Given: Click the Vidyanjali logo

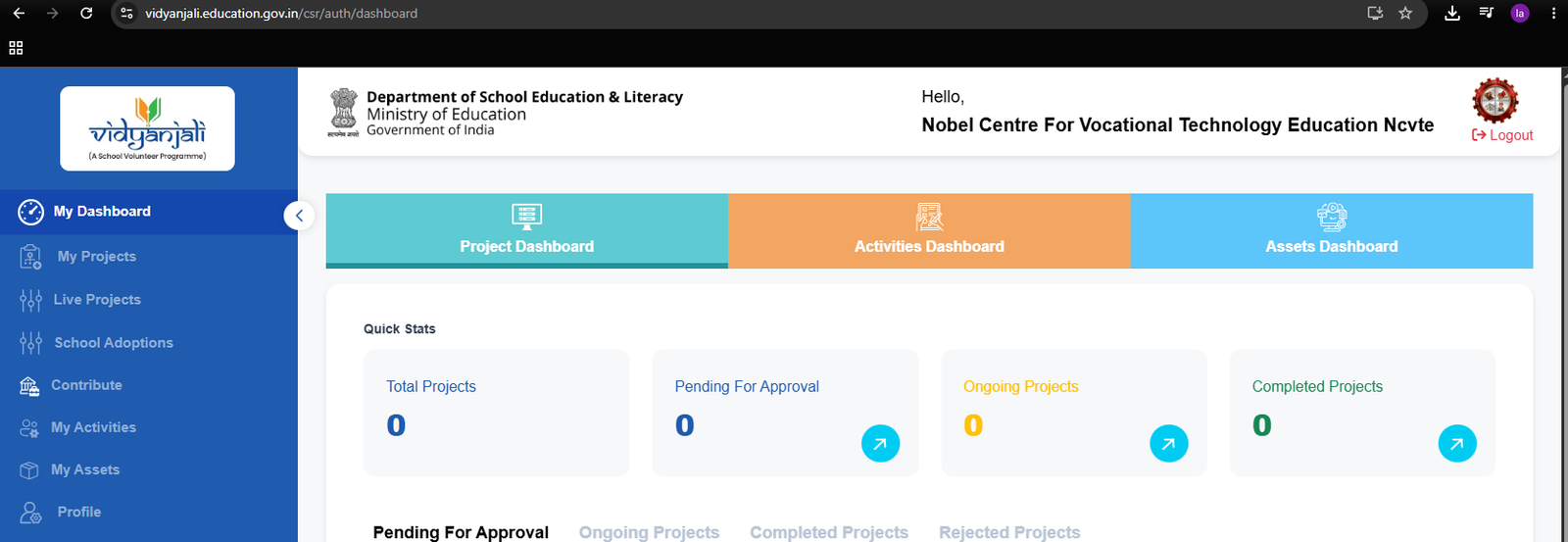Looking at the screenshot, I should (x=147, y=128).
